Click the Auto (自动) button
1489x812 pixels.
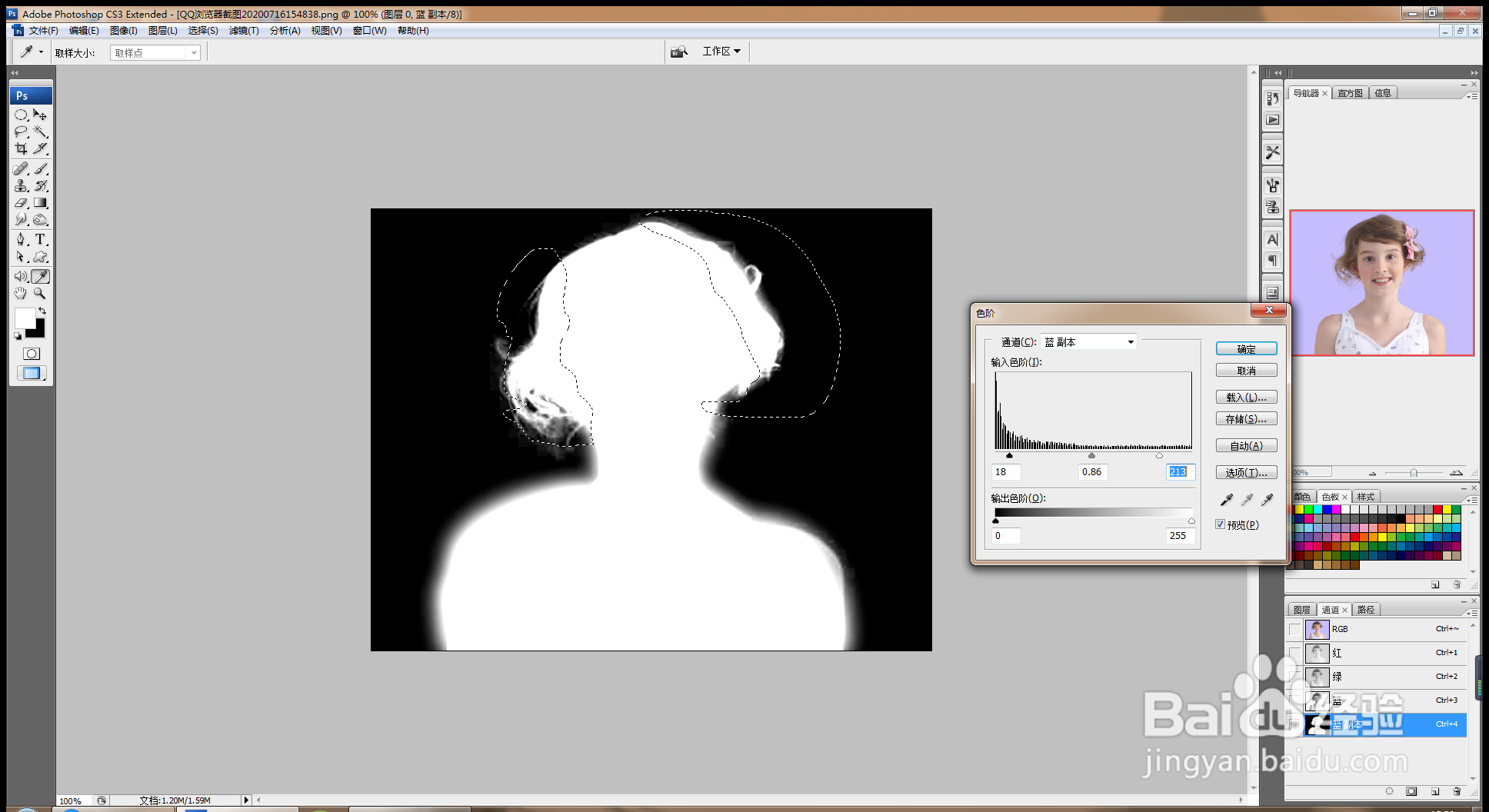tap(1247, 446)
